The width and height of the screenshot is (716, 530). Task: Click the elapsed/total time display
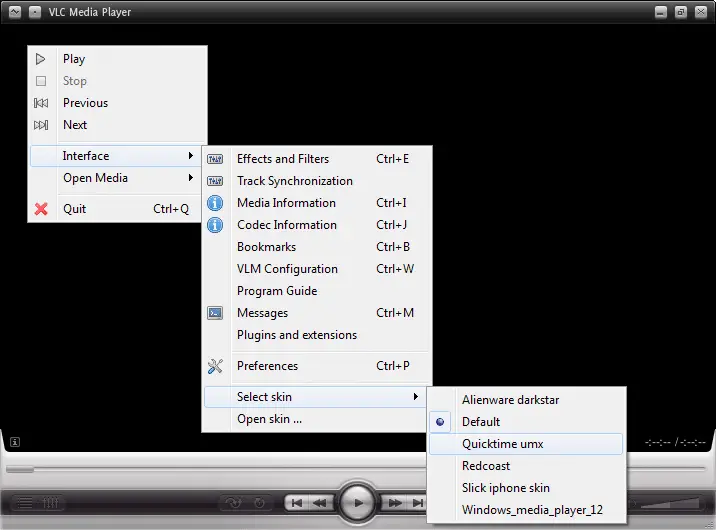[675, 442]
